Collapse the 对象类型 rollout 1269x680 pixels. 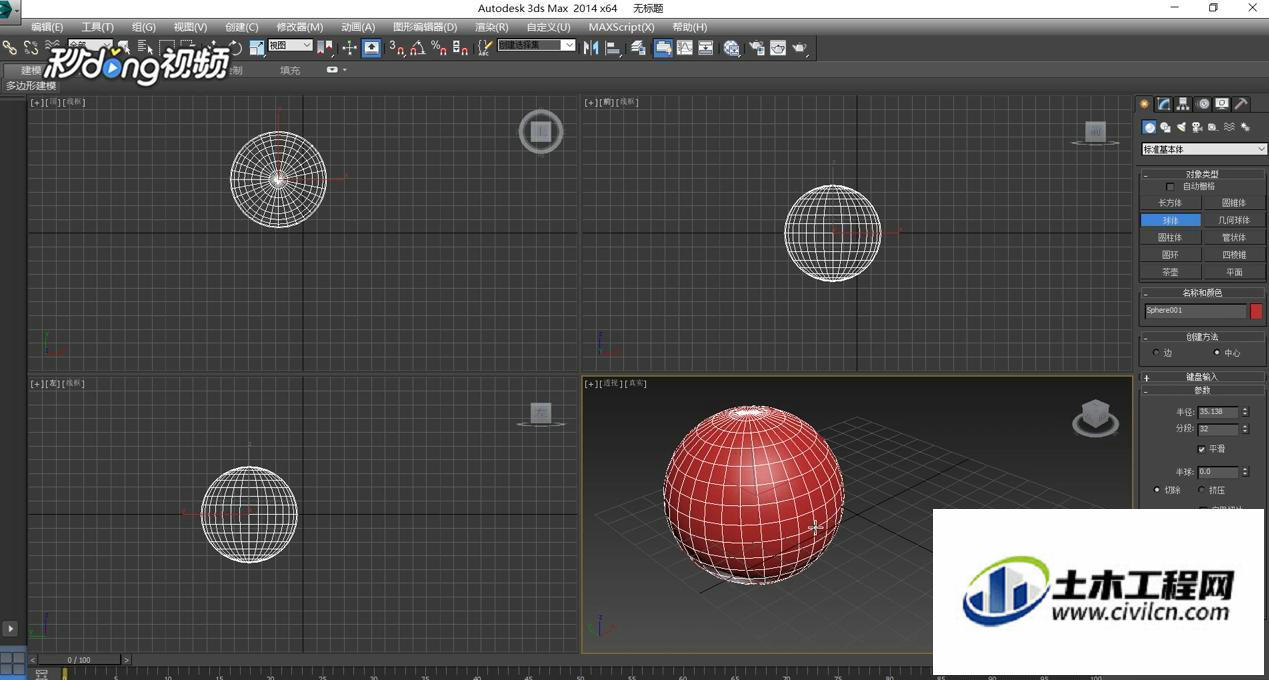(1202, 174)
